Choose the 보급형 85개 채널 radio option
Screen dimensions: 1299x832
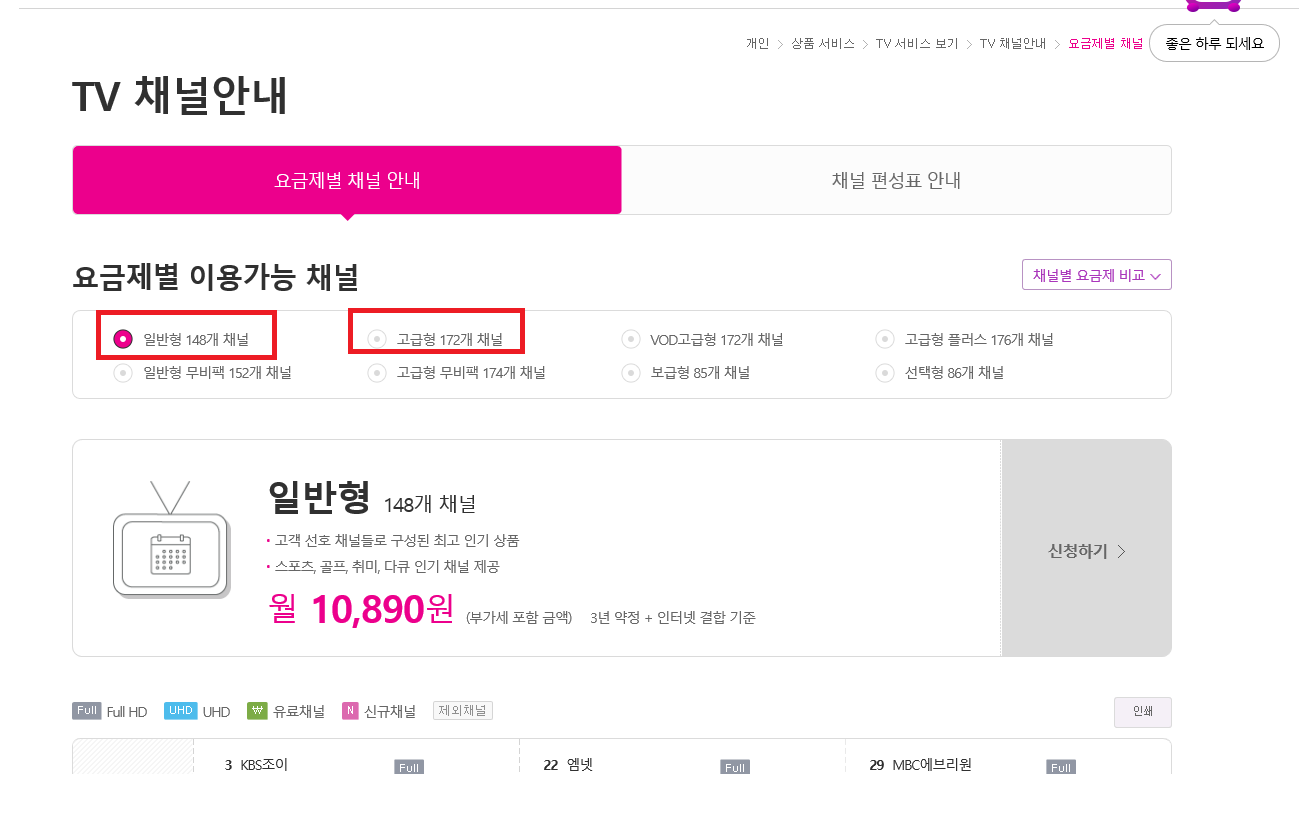pyautogui.click(x=631, y=373)
